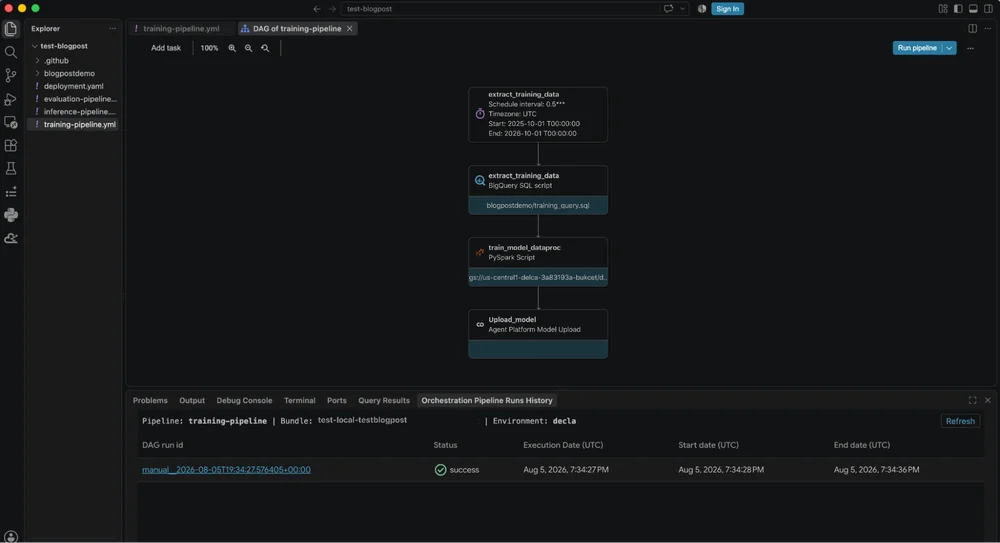Switch to the Output panel tab
1000x543 pixels.
pos(192,401)
